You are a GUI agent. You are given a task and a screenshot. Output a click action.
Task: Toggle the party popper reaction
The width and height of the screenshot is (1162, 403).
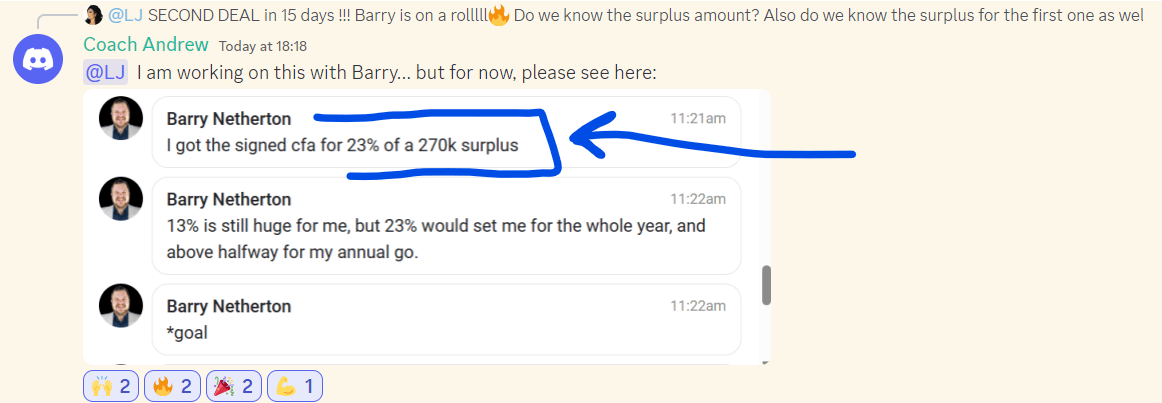234,386
